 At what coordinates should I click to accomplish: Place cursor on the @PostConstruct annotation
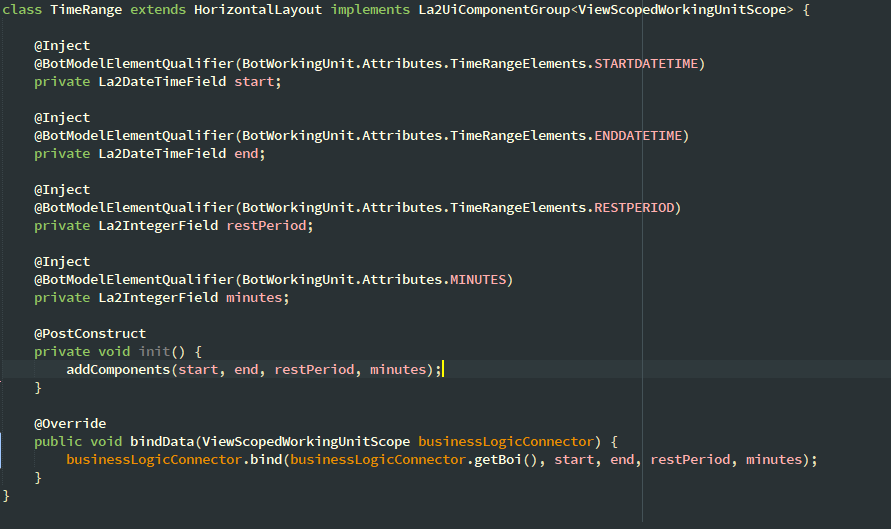[90, 334]
